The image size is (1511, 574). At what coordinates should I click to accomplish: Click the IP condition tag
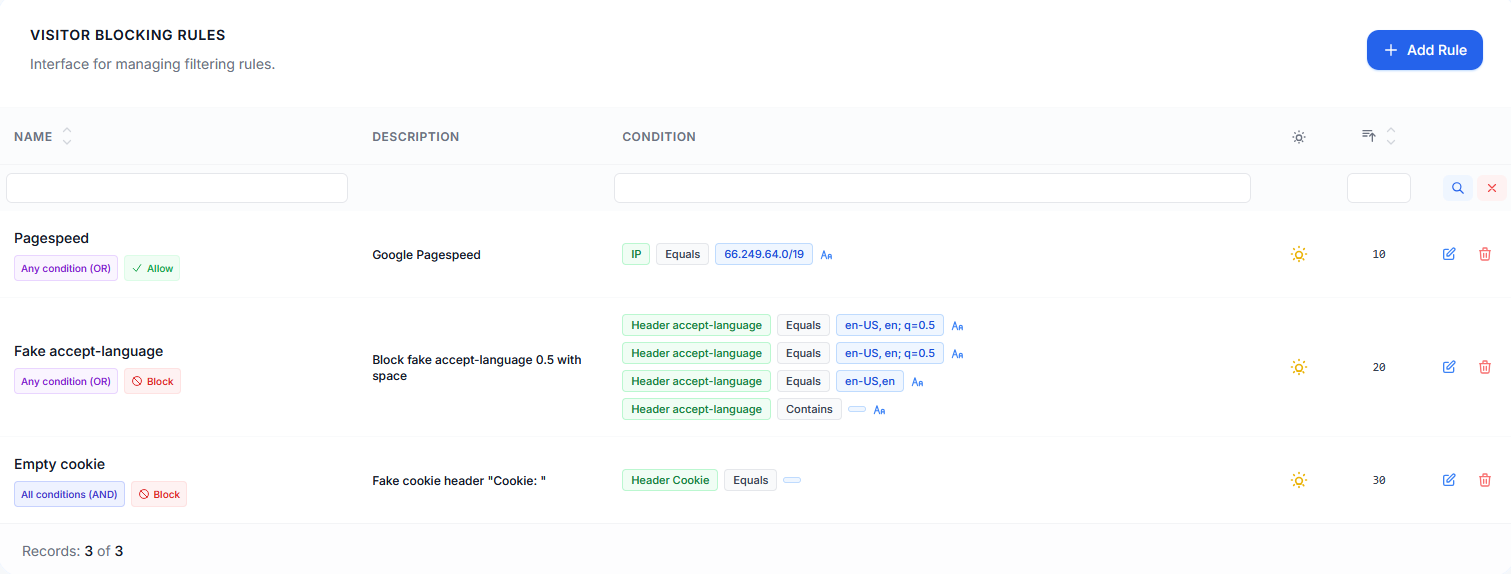(x=636, y=254)
